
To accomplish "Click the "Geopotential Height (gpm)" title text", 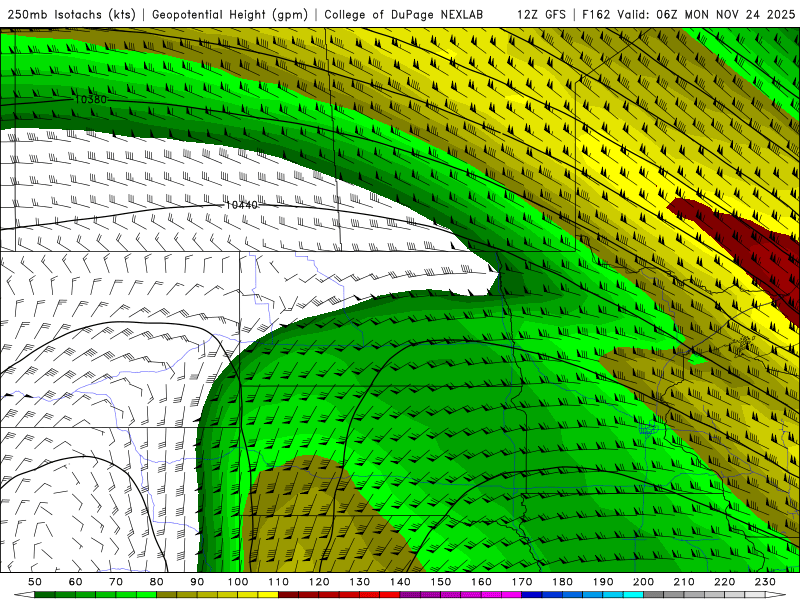I will (x=230, y=14).
